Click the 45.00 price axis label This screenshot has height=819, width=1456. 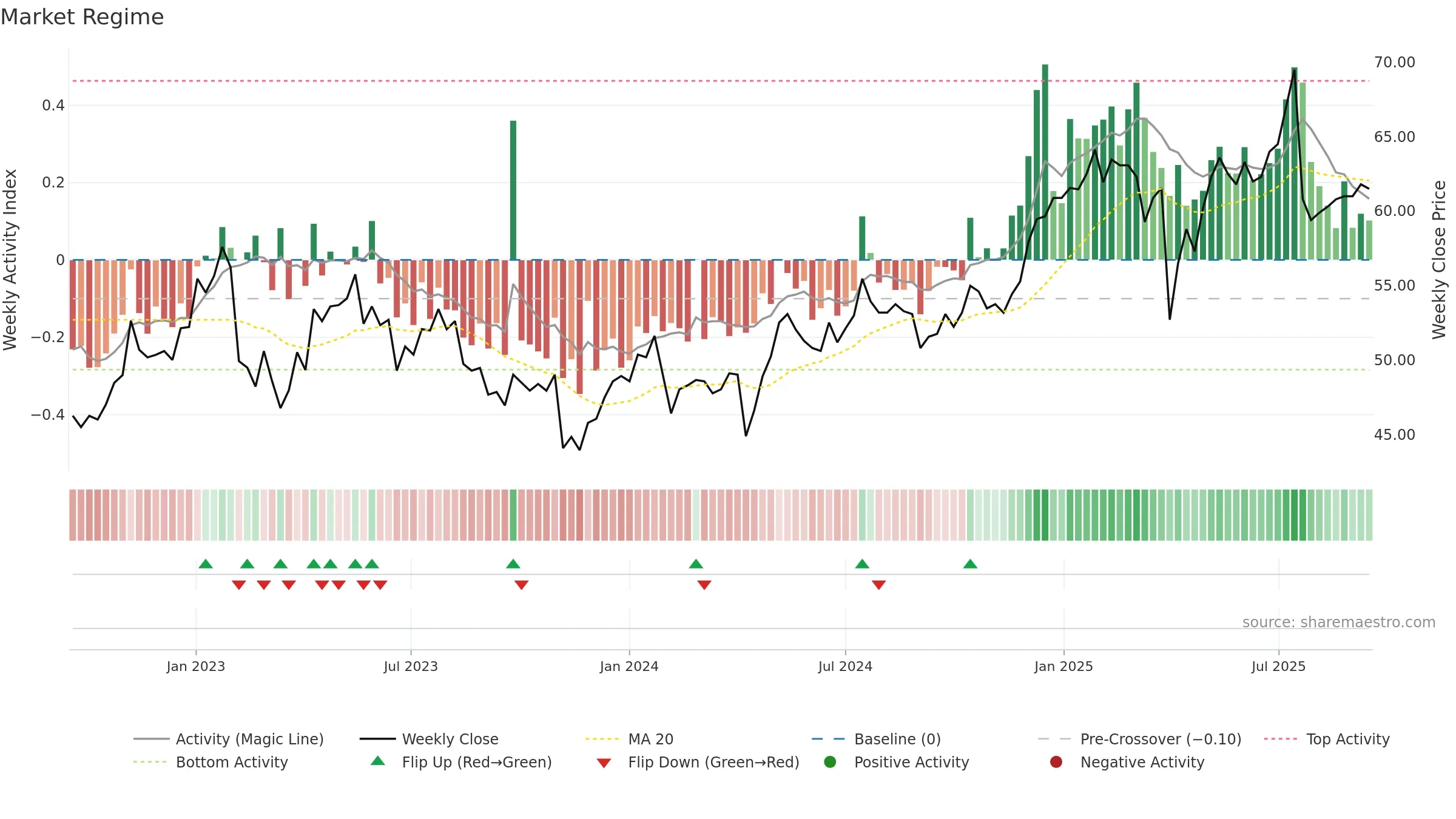click(x=1394, y=434)
